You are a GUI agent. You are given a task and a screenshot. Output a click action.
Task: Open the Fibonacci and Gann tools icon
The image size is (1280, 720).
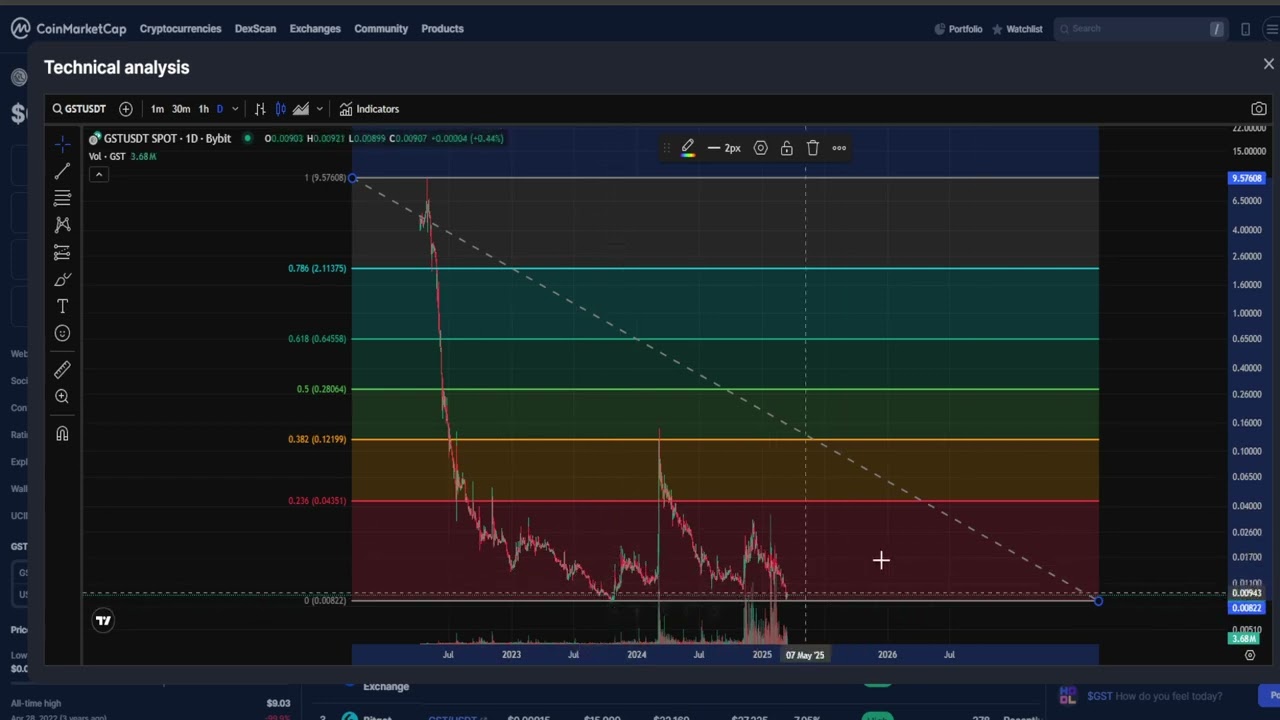[62, 198]
